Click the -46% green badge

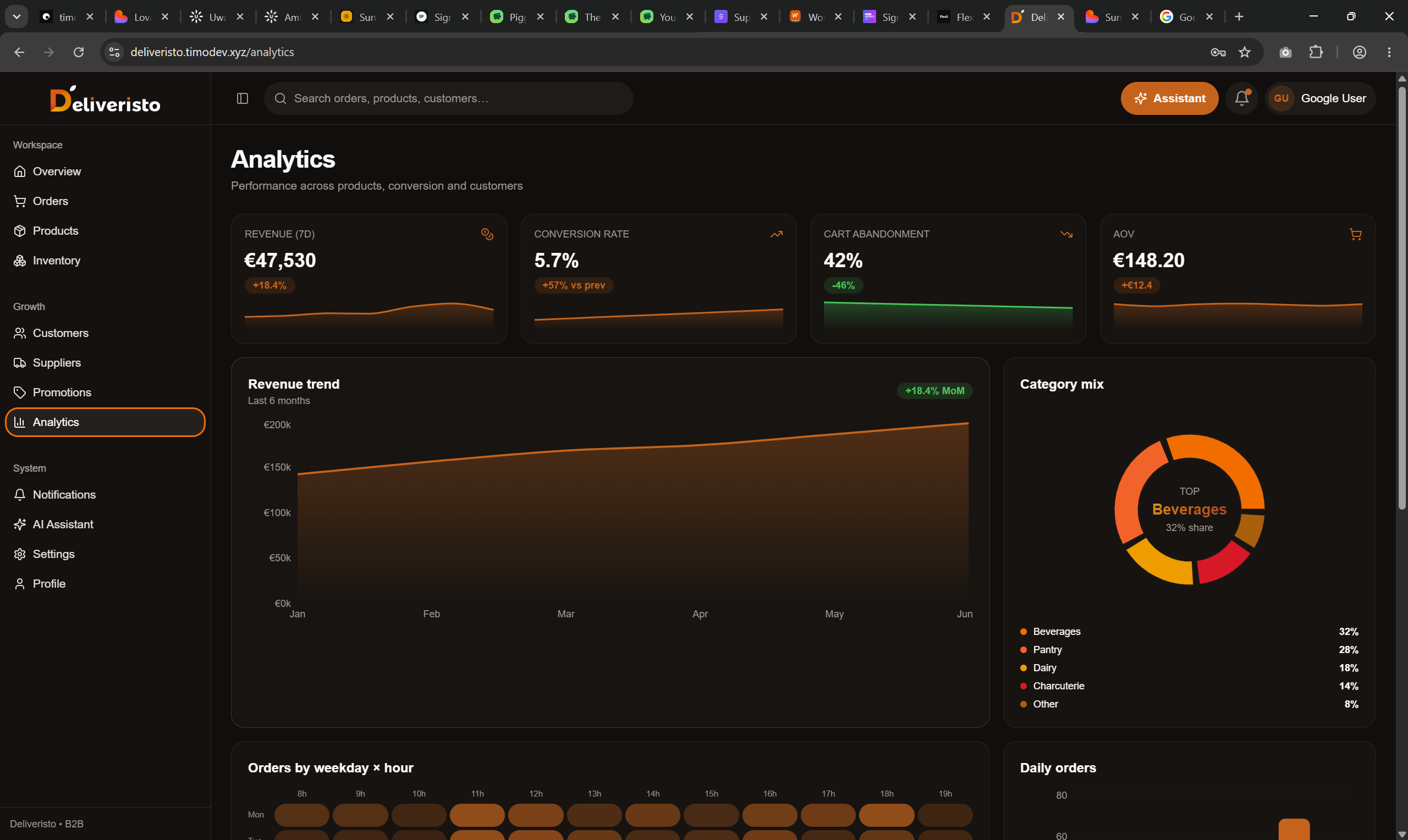pos(843,285)
